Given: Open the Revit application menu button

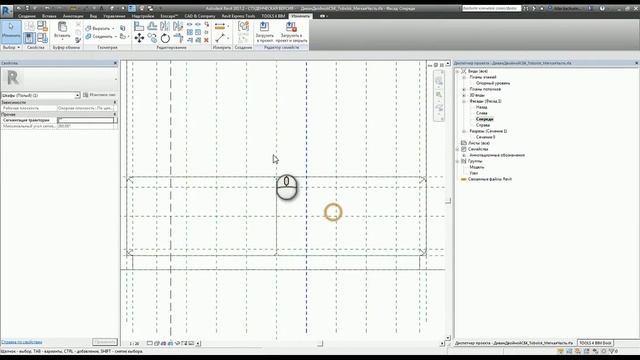Looking at the screenshot, I should pos(7,11).
